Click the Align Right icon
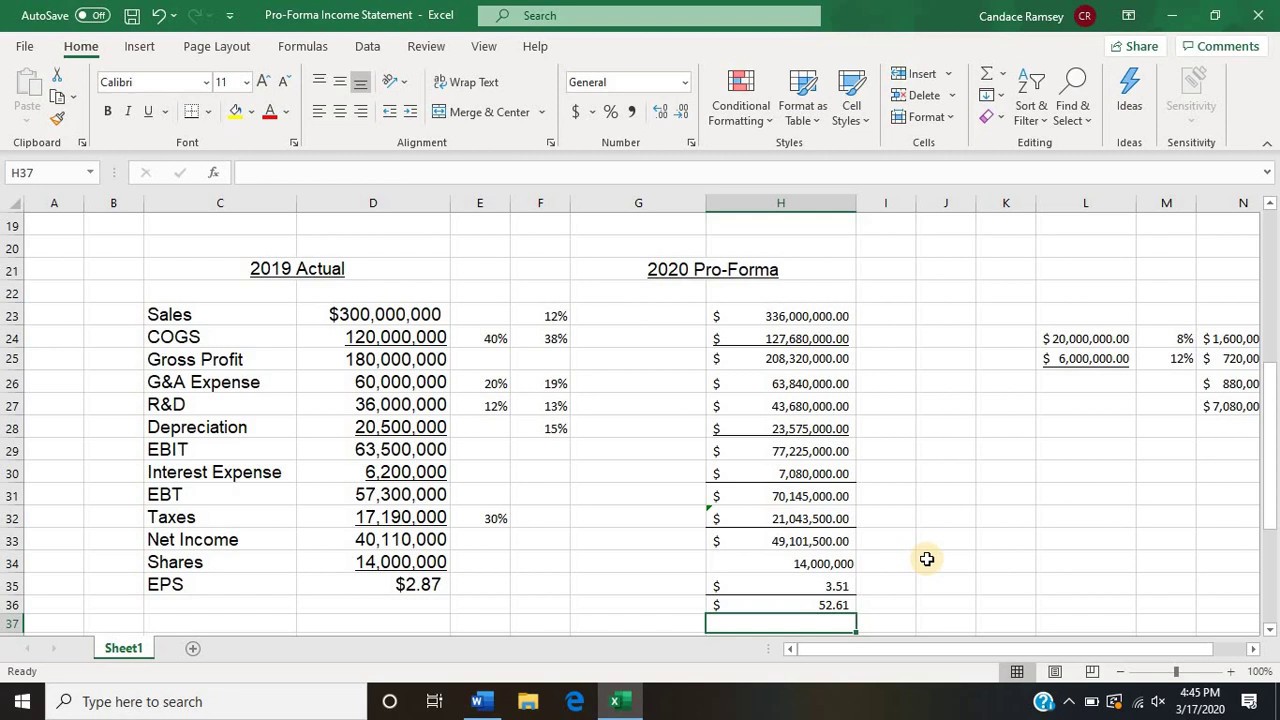The width and height of the screenshot is (1280, 720). [360, 112]
